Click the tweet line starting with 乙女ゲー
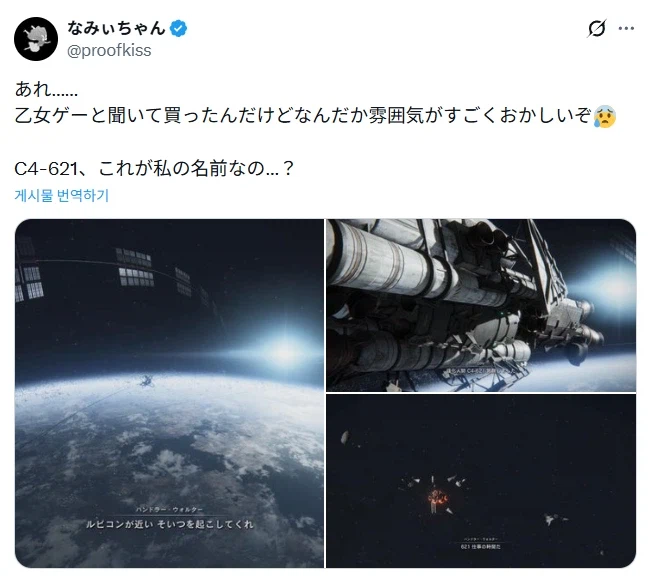 coord(315,116)
